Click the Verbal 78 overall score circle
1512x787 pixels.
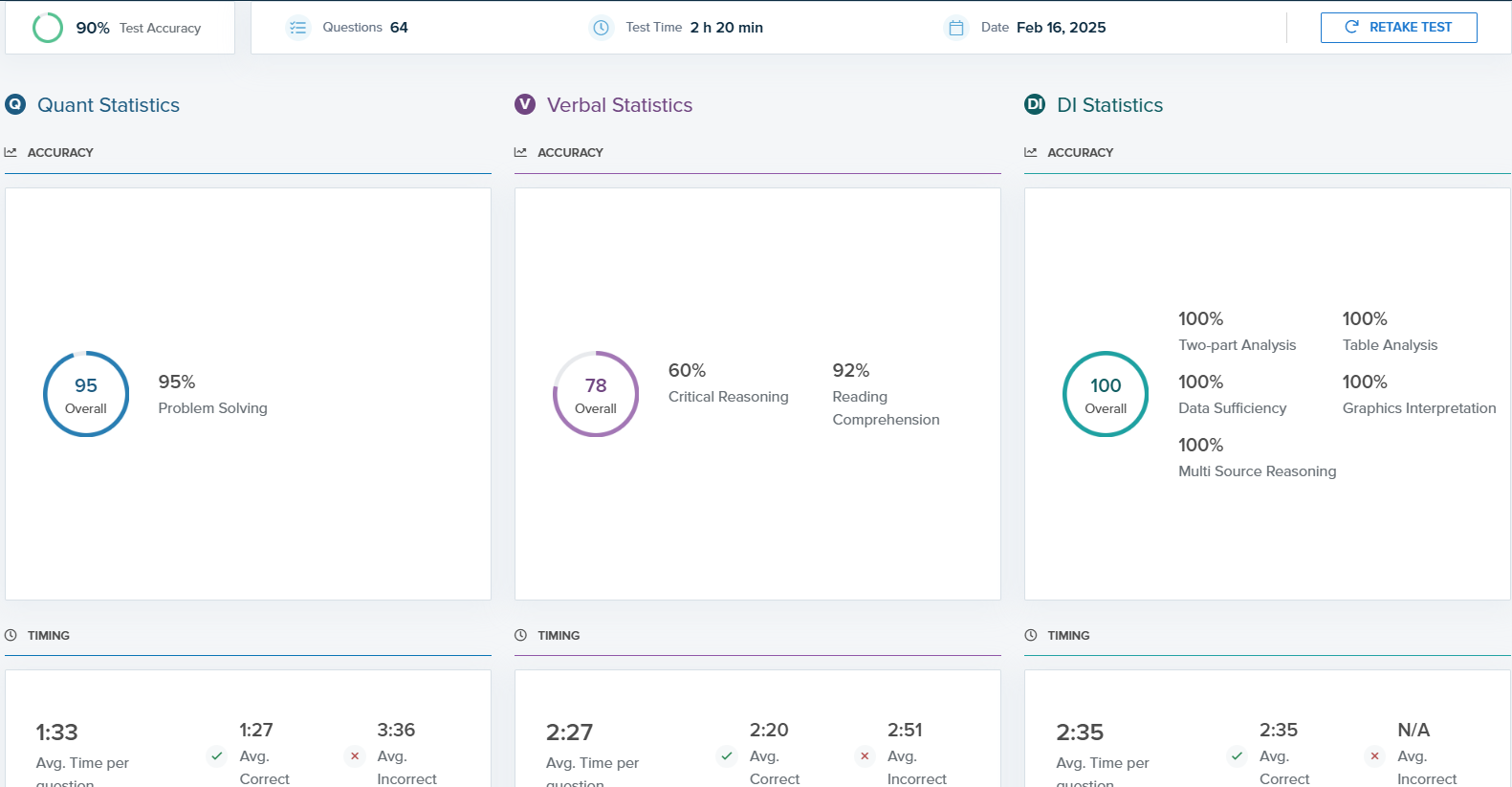pyautogui.click(x=596, y=394)
